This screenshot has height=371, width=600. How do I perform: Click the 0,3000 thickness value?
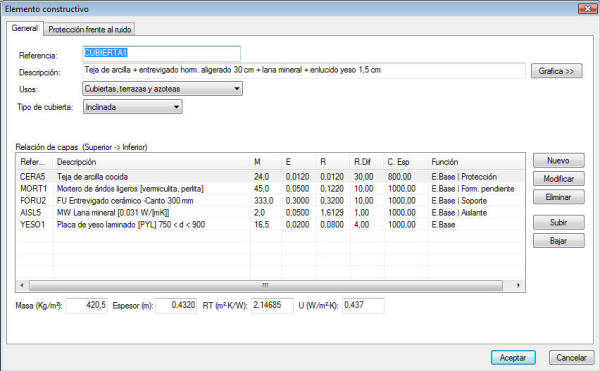(297, 200)
